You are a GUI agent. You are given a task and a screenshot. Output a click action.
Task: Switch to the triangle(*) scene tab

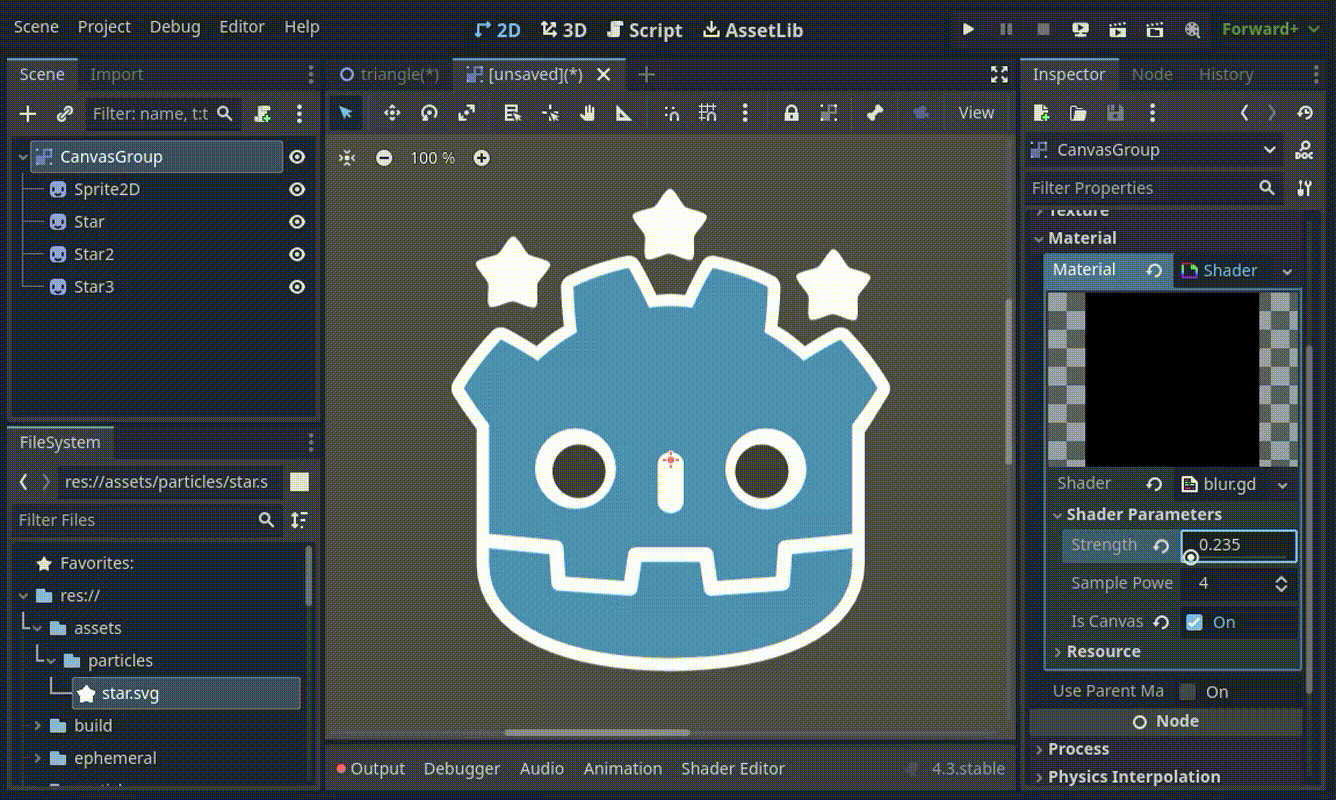click(390, 74)
